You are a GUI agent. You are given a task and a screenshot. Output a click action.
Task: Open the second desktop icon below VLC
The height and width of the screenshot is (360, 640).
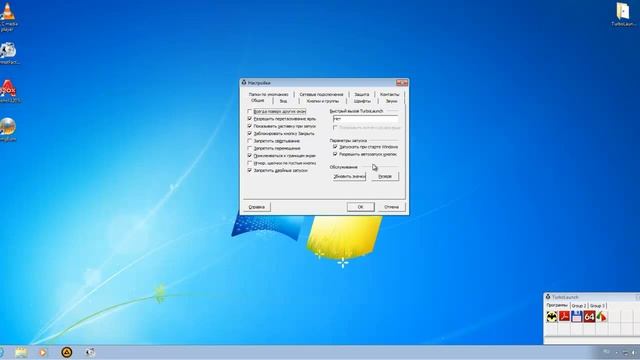pyautogui.click(x=8, y=53)
